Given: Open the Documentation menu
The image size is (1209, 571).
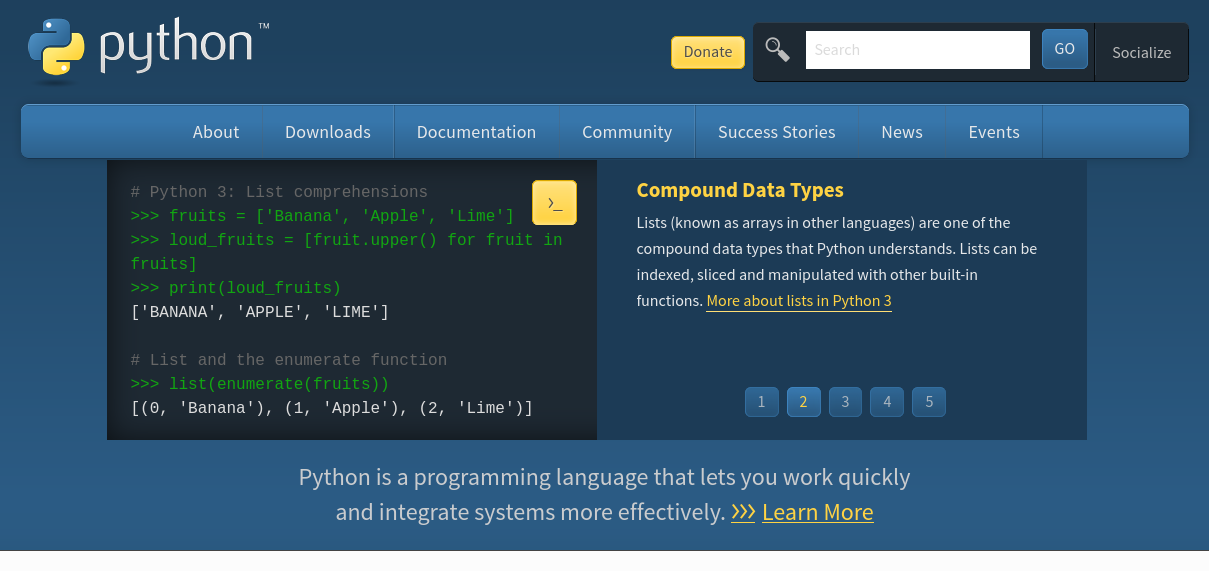Looking at the screenshot, I should tap(476, 132).
